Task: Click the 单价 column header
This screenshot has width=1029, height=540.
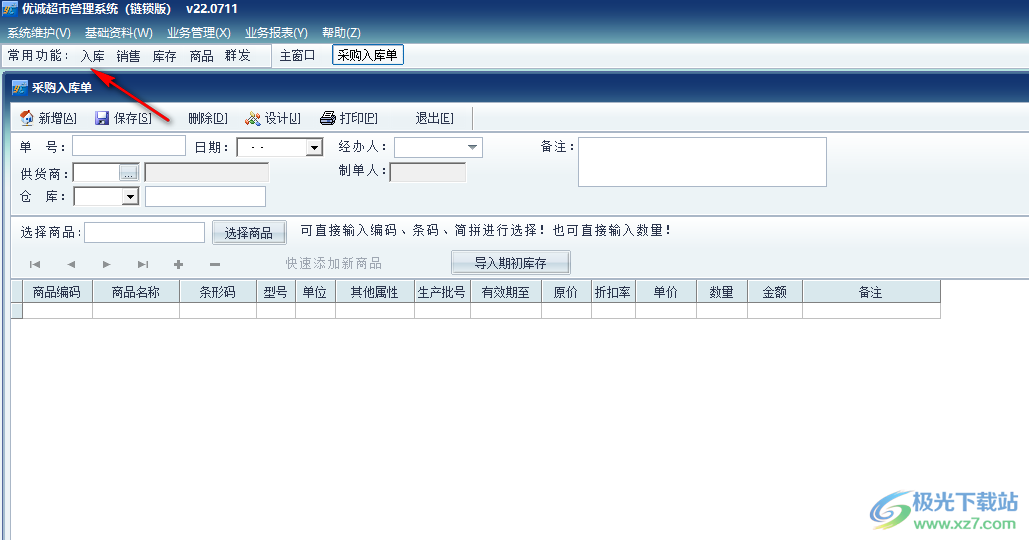Action: click(665, 292)
